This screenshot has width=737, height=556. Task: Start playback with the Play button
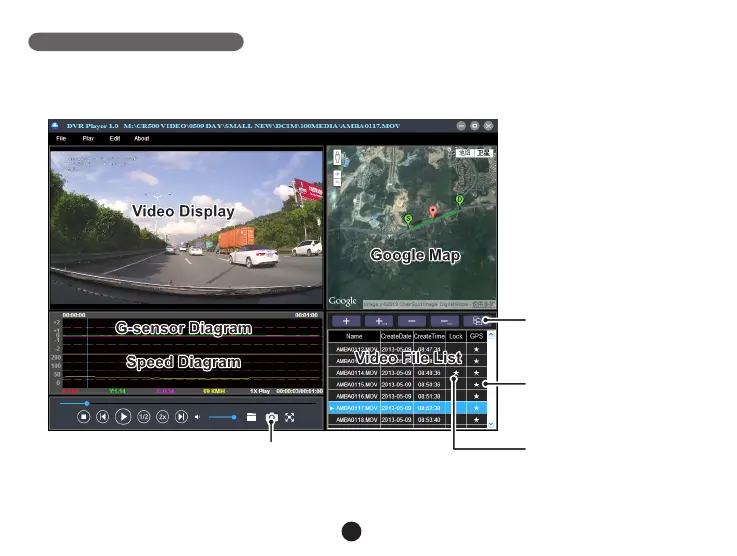pyautogui.click(x=123, y=418)
